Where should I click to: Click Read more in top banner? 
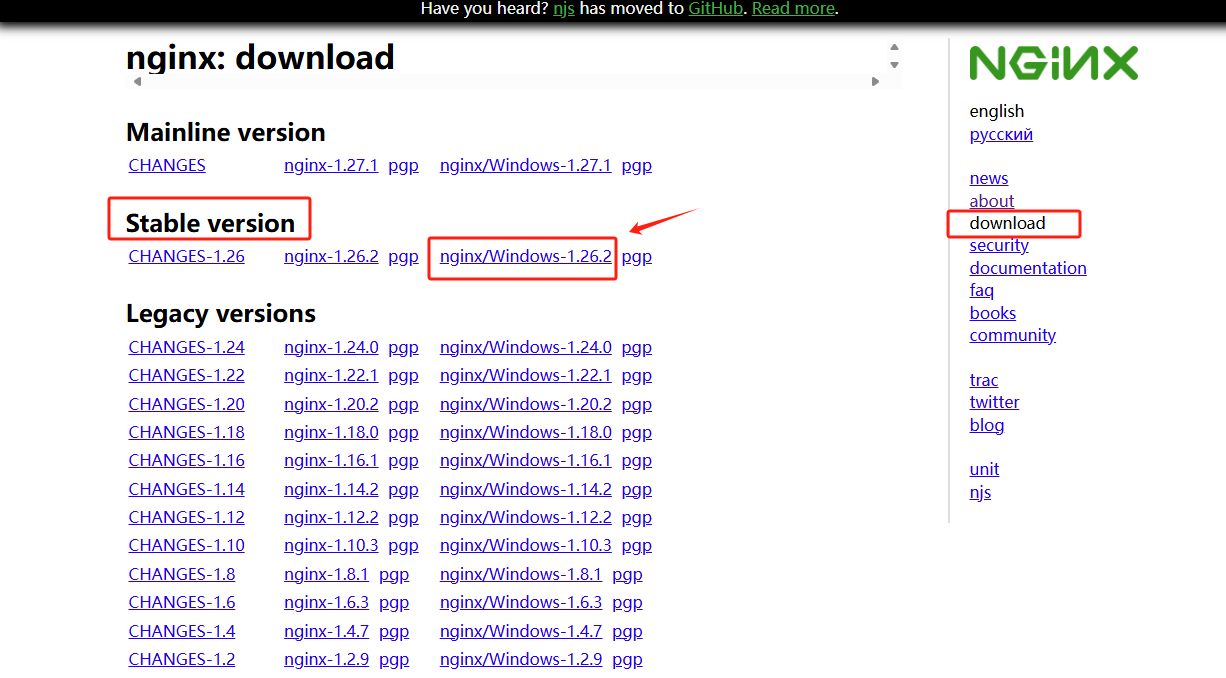click(793, 8)
